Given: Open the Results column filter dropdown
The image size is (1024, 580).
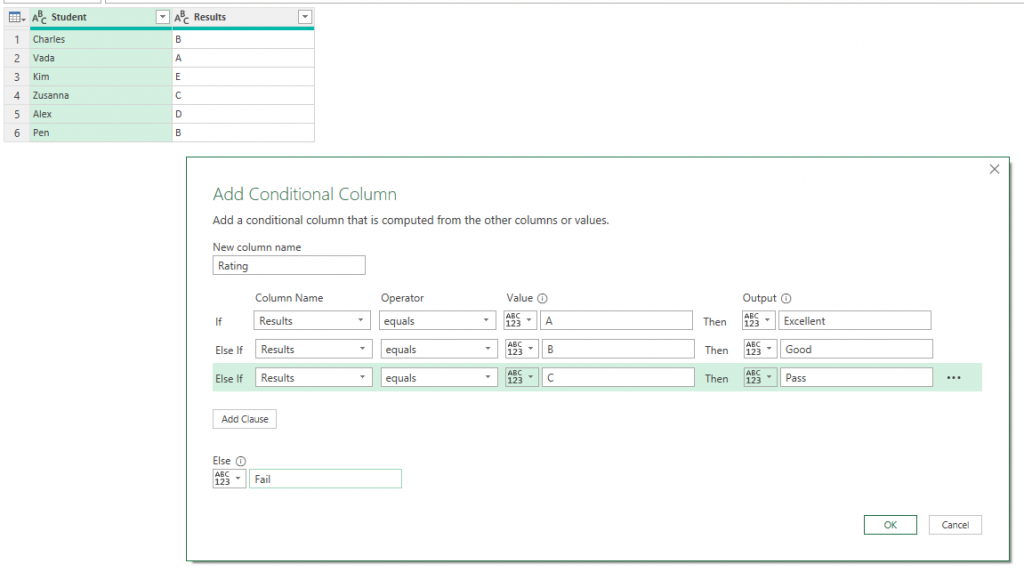Looking at the screenshot, I should 304,17.
